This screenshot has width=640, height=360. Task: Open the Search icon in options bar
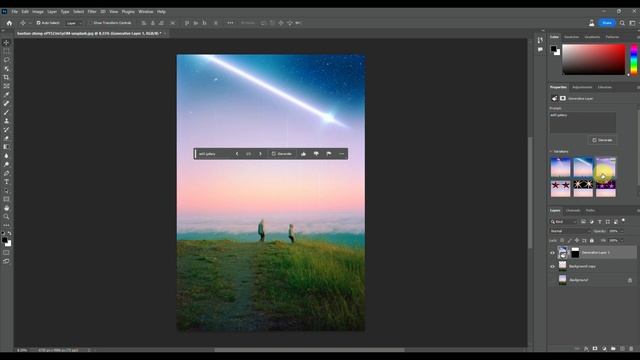pyautogui.click(x=622, y=23)
